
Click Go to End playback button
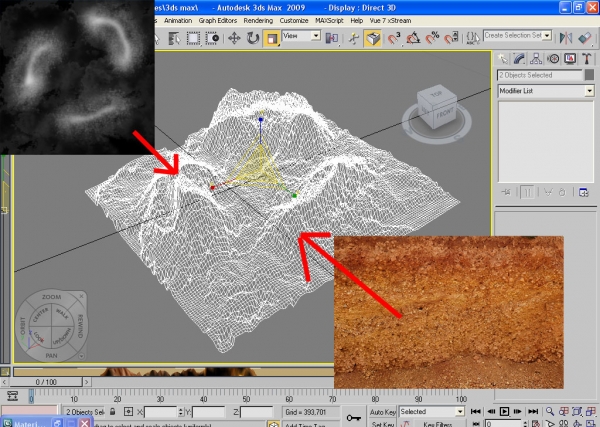pyautogui.click(x=533, y=411)
